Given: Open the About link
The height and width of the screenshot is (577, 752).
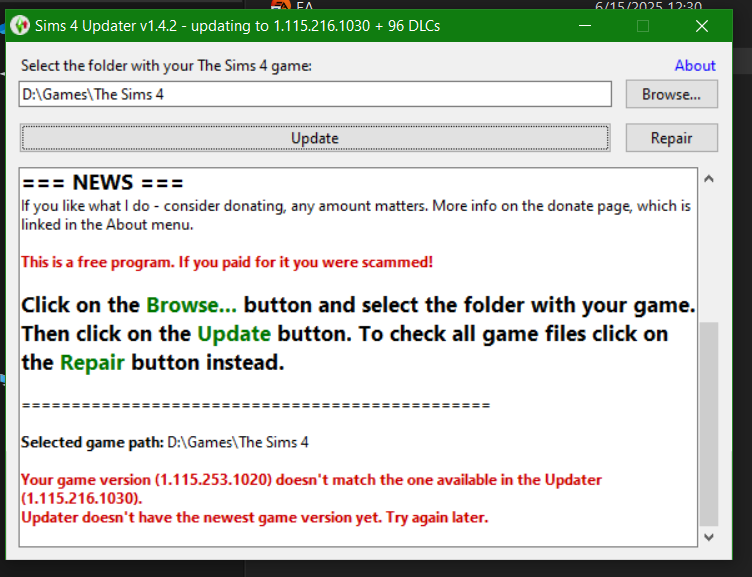Looking at the screenshot, I should 695,66.
